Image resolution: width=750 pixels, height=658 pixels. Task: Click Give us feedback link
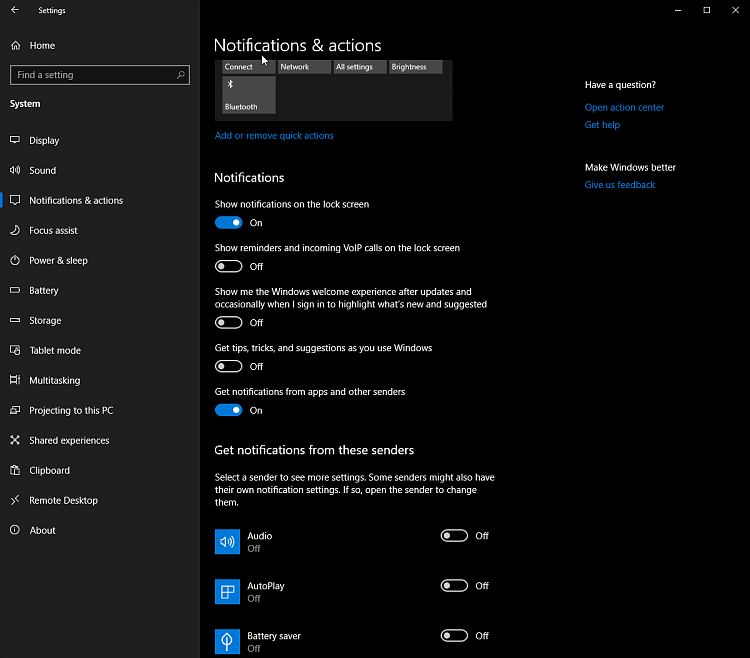click(619, 185)
